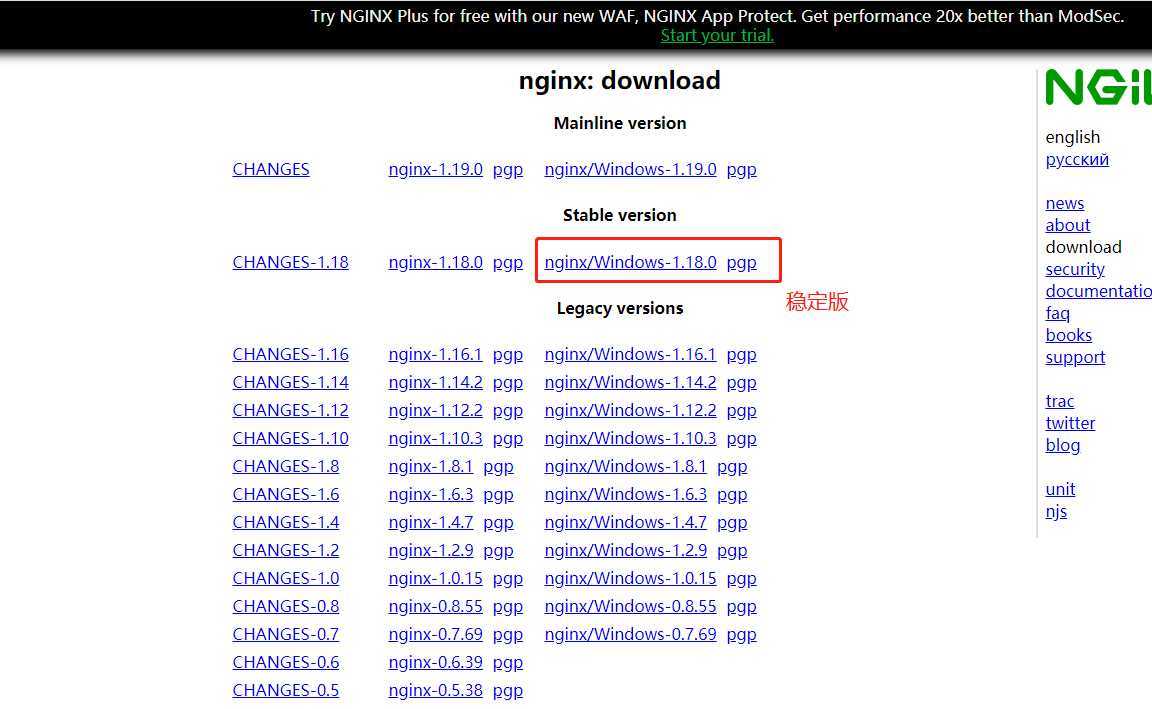Open CHANGES-1.8 link
Image resolution: width=1152 pixels, height=709 pixels.
[286, 466]
